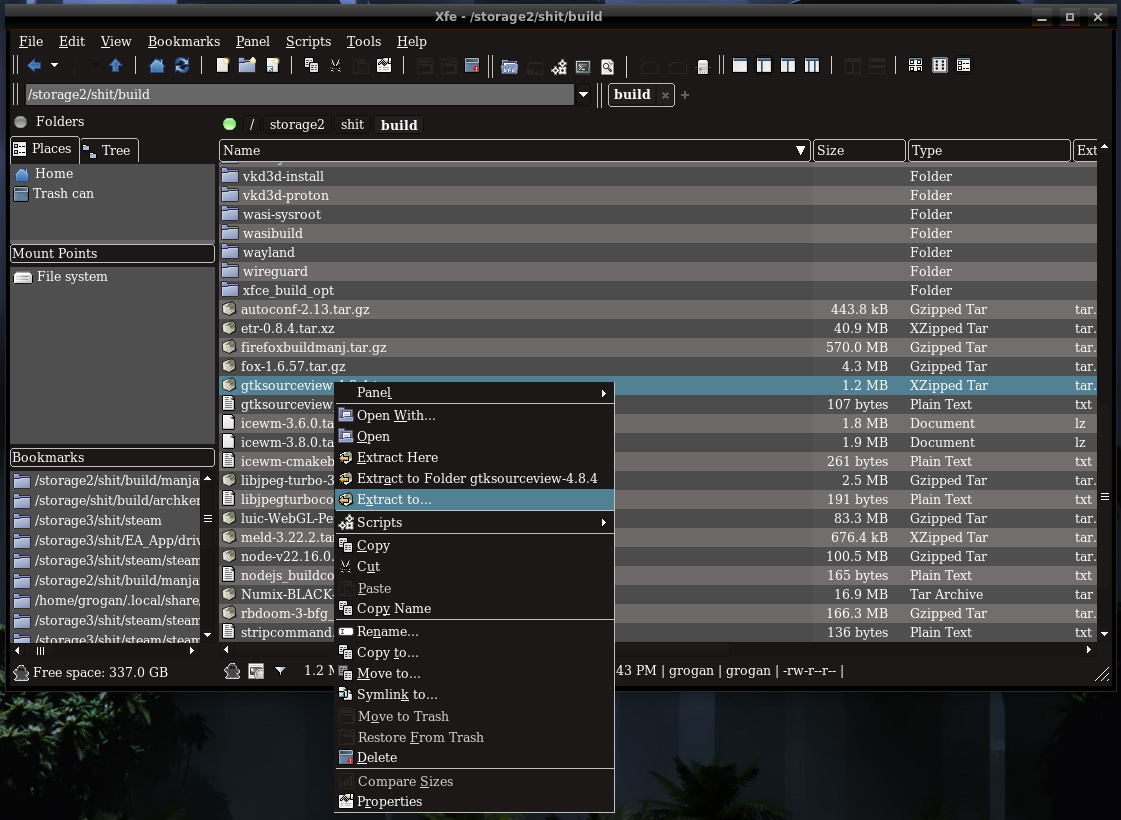Click the Copy icon in the toolbar
This screenshot has height=820, width=1121.
click(x=311, y=66)
